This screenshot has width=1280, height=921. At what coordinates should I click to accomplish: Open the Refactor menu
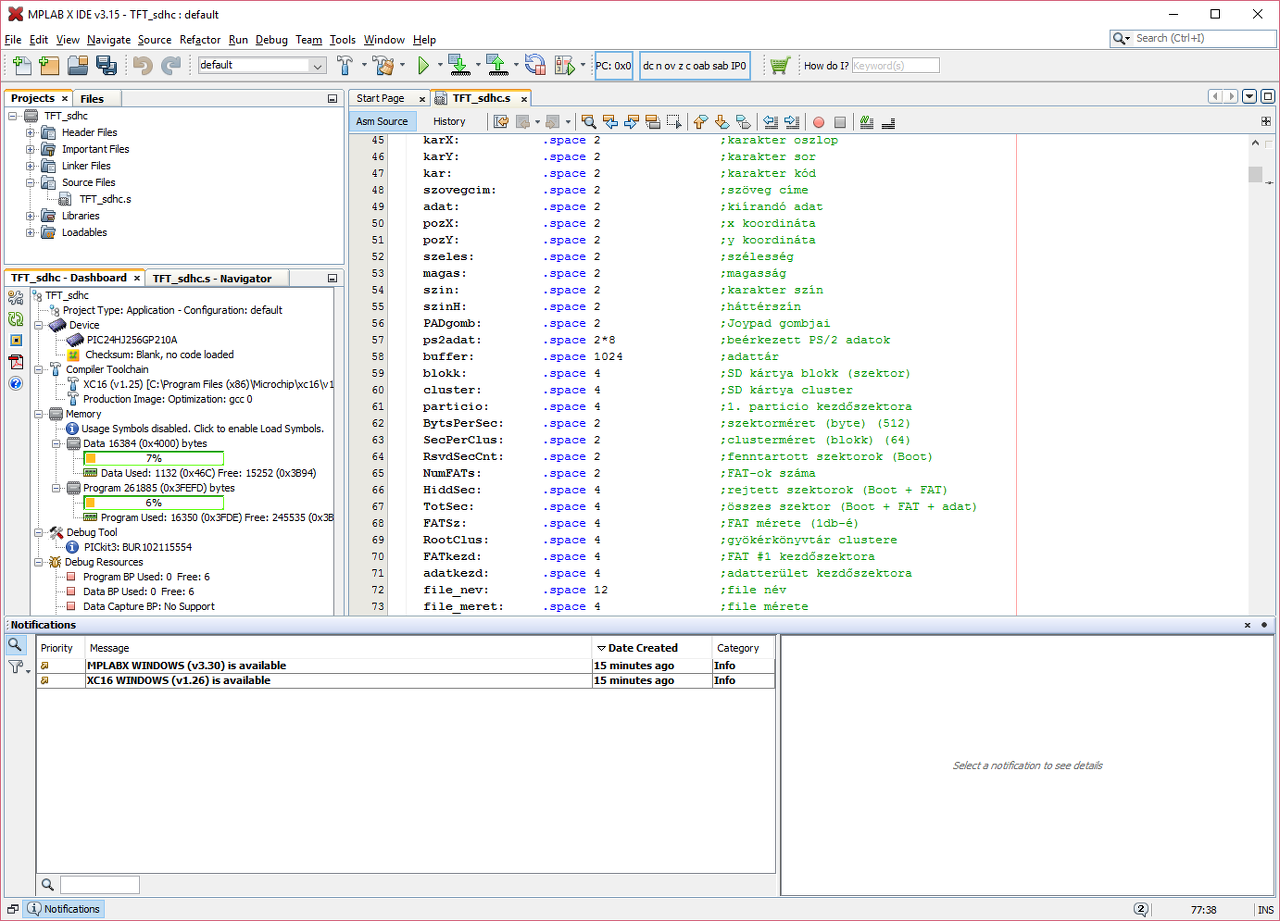200,40
